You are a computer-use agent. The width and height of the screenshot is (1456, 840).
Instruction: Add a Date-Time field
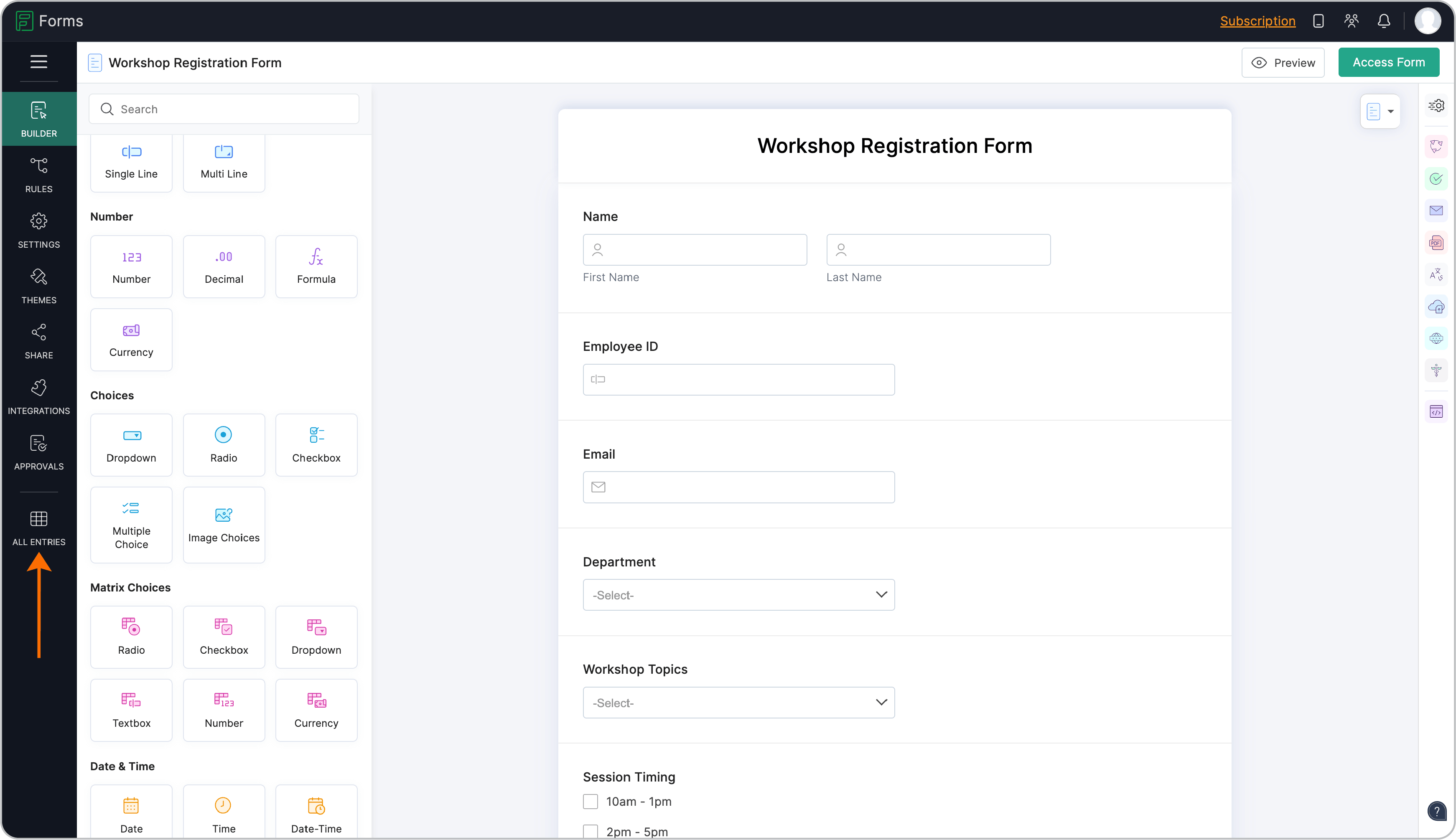click(x=316, y=813)
